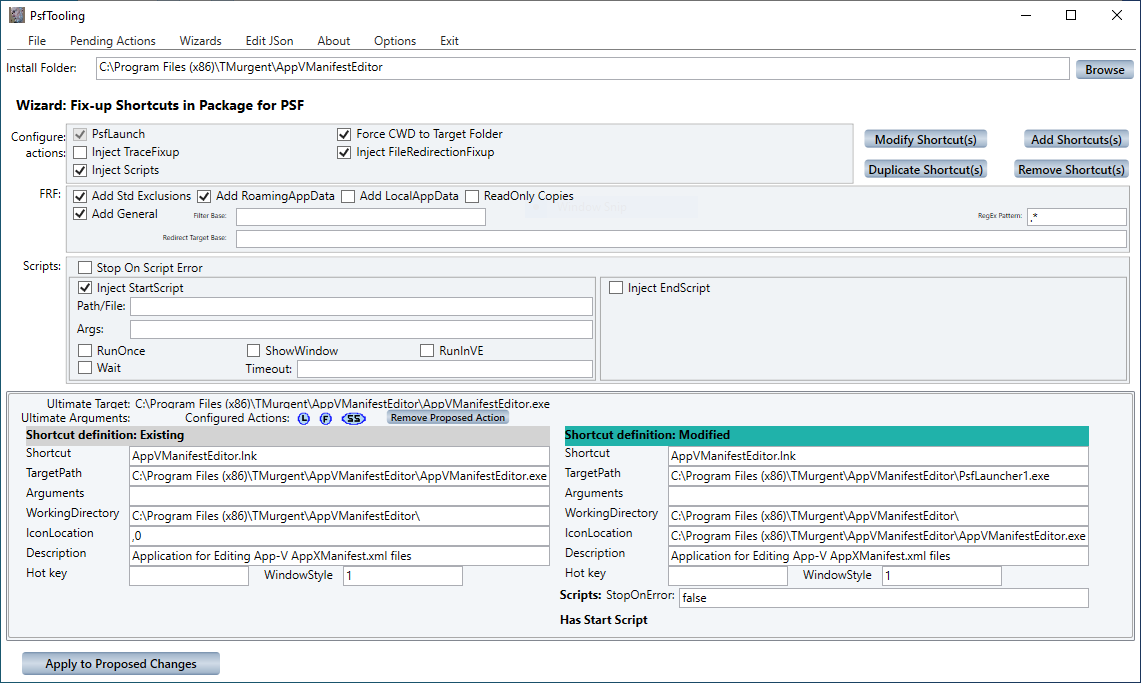
Task: Click Remove Shortcut(s) button
Action: point(1072,169)
